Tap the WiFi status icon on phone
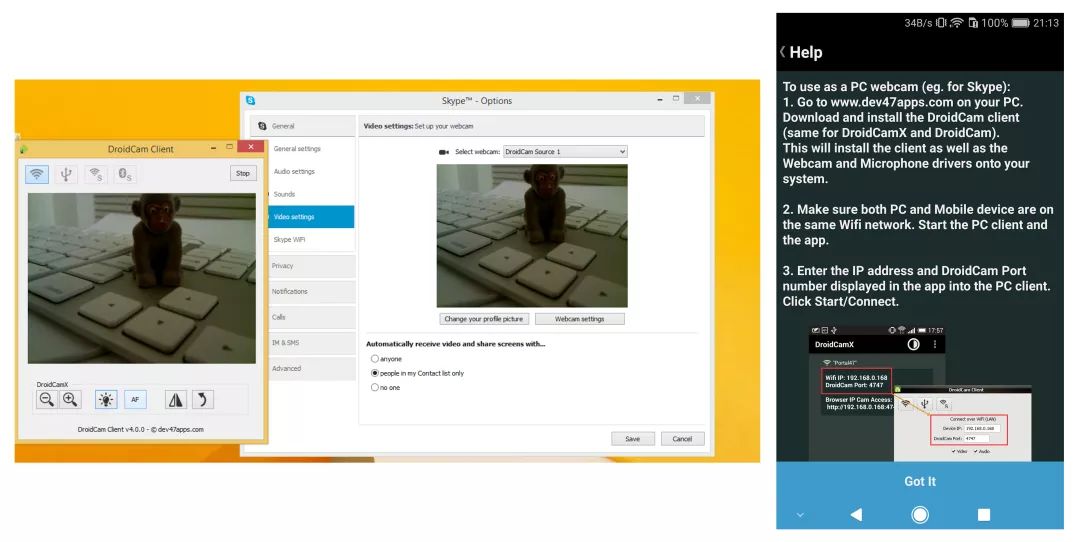 [x=957, y=23]
